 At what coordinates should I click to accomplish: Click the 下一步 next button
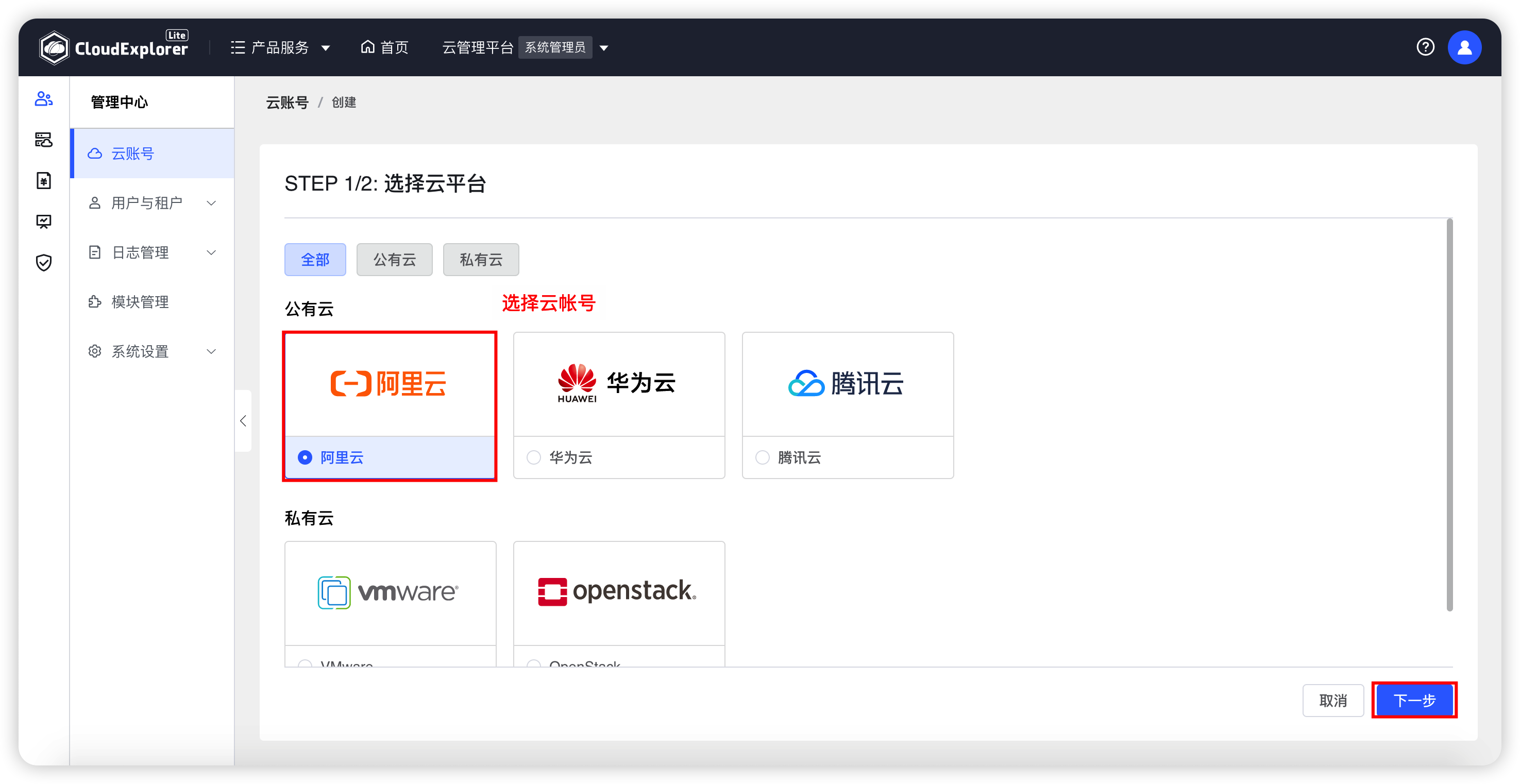1414,701
